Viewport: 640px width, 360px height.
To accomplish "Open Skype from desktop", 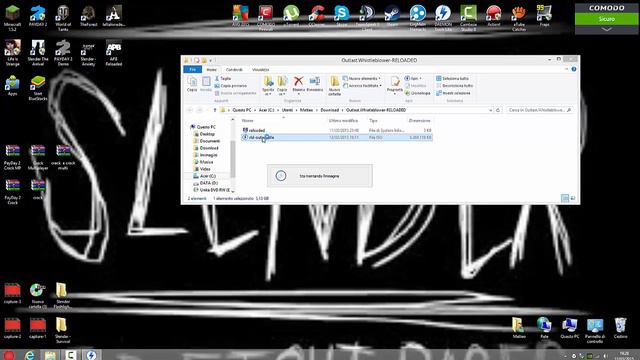I will 342,16.
